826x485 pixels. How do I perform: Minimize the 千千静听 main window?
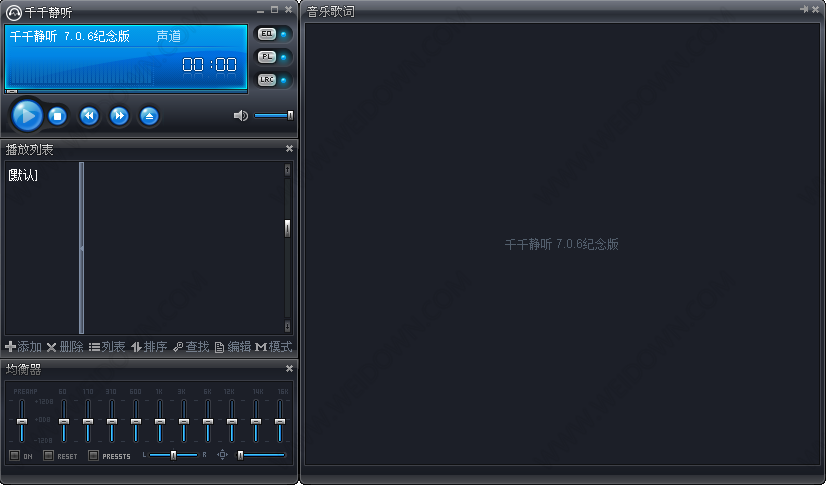click(x=261, y=10)
